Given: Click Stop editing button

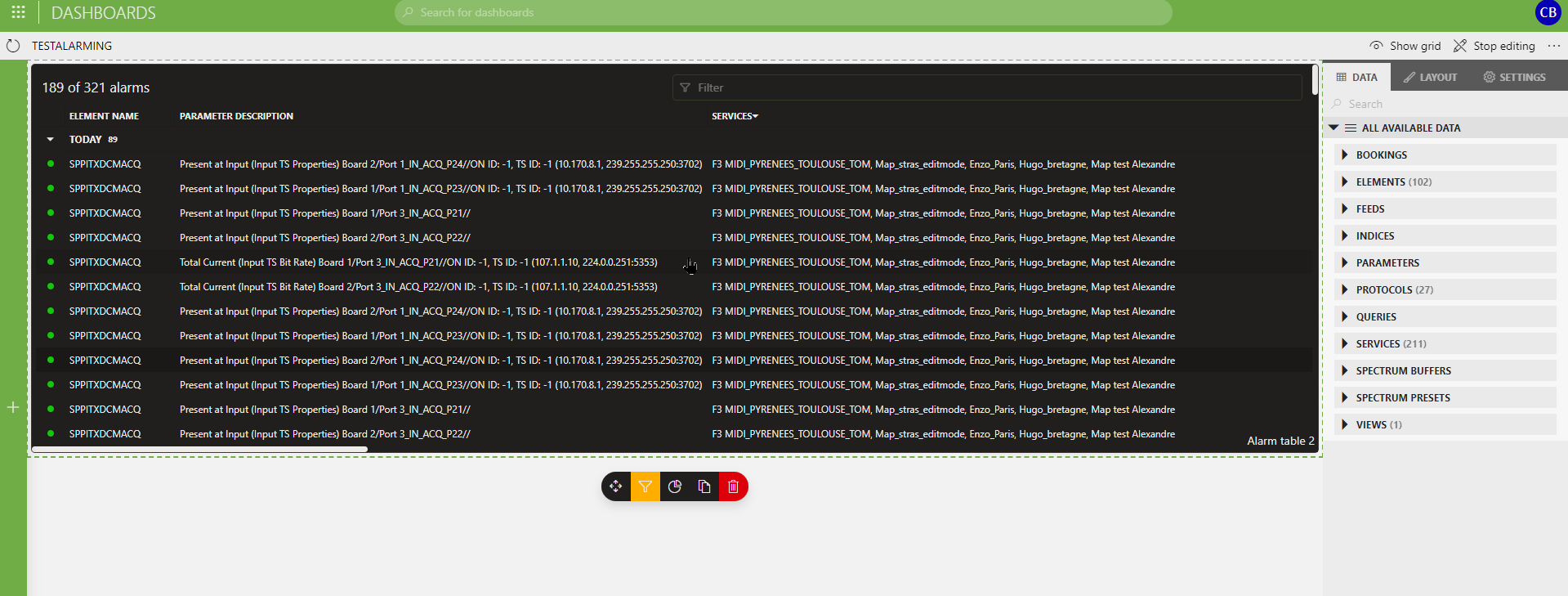Looking at the screenshot, I should coord(1494,46).
